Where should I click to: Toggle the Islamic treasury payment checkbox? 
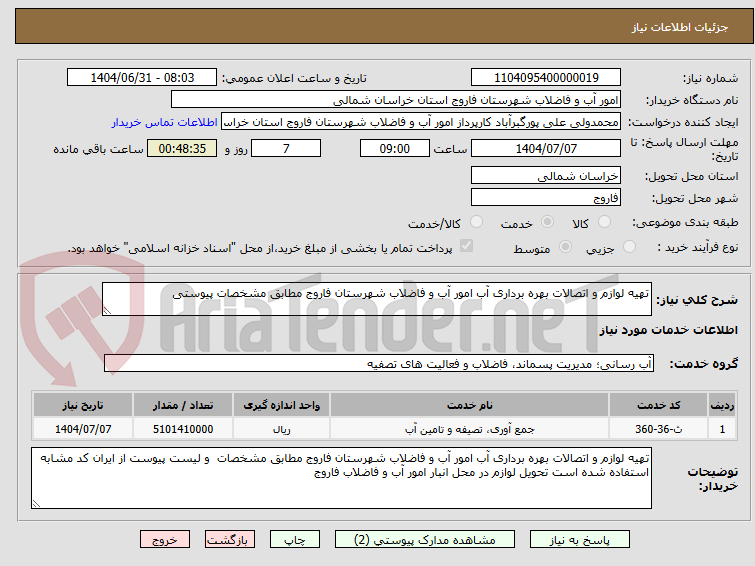pyautogui.click(x=466, y=246)
